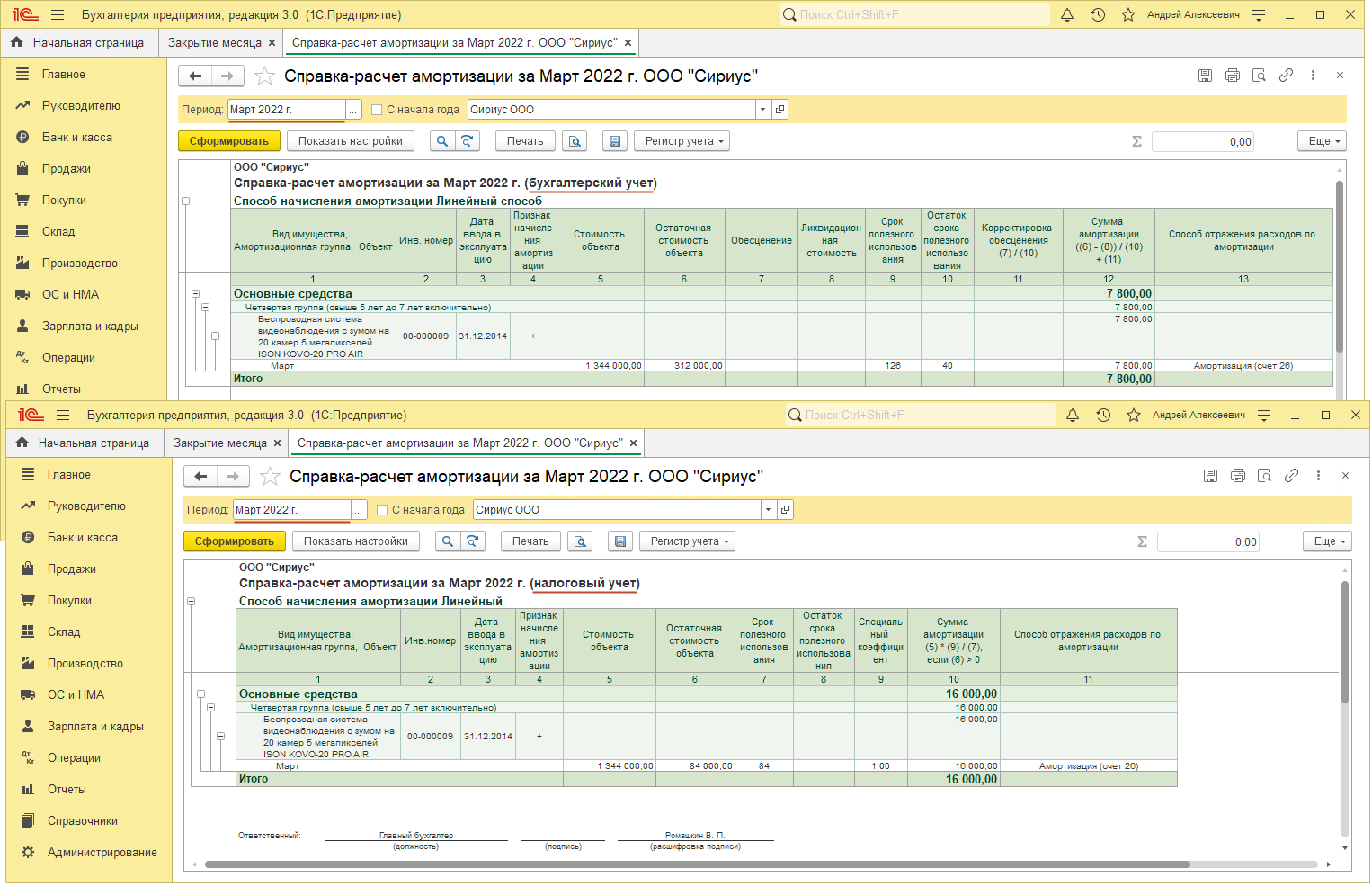The image size is (1372, 886).
Task: Click the printer icon beside the upper report title
Action: [1233, 76]
